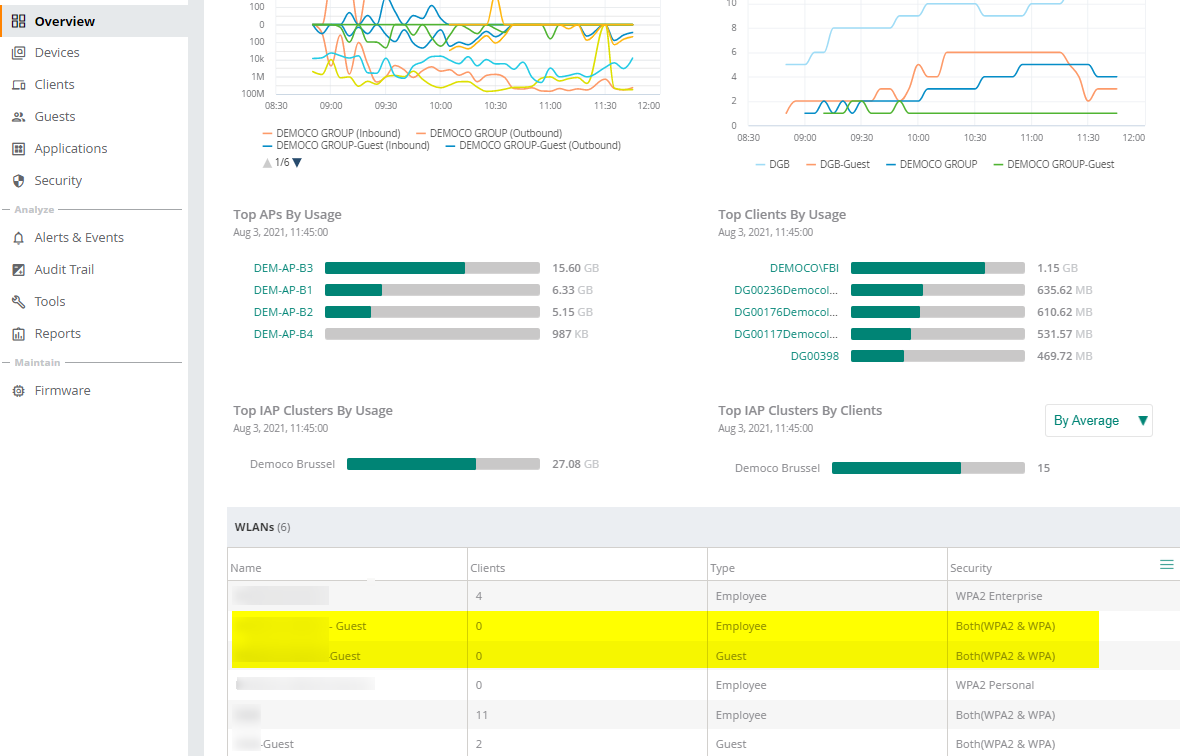1180x756 pixels.
Task: Open WLANs table column settings icon
Action: click(x=1166, y=565)
